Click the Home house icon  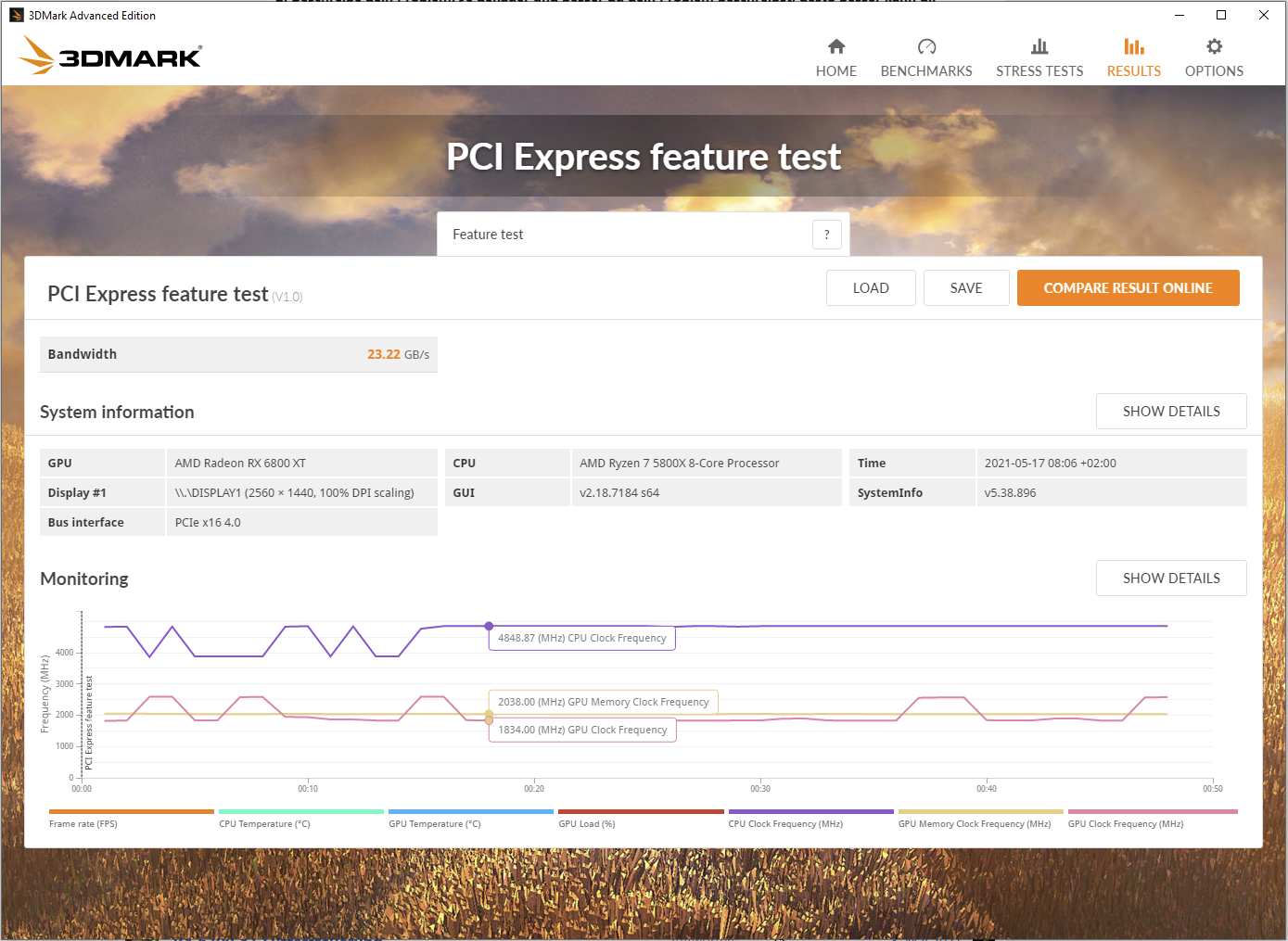[836, 46]
